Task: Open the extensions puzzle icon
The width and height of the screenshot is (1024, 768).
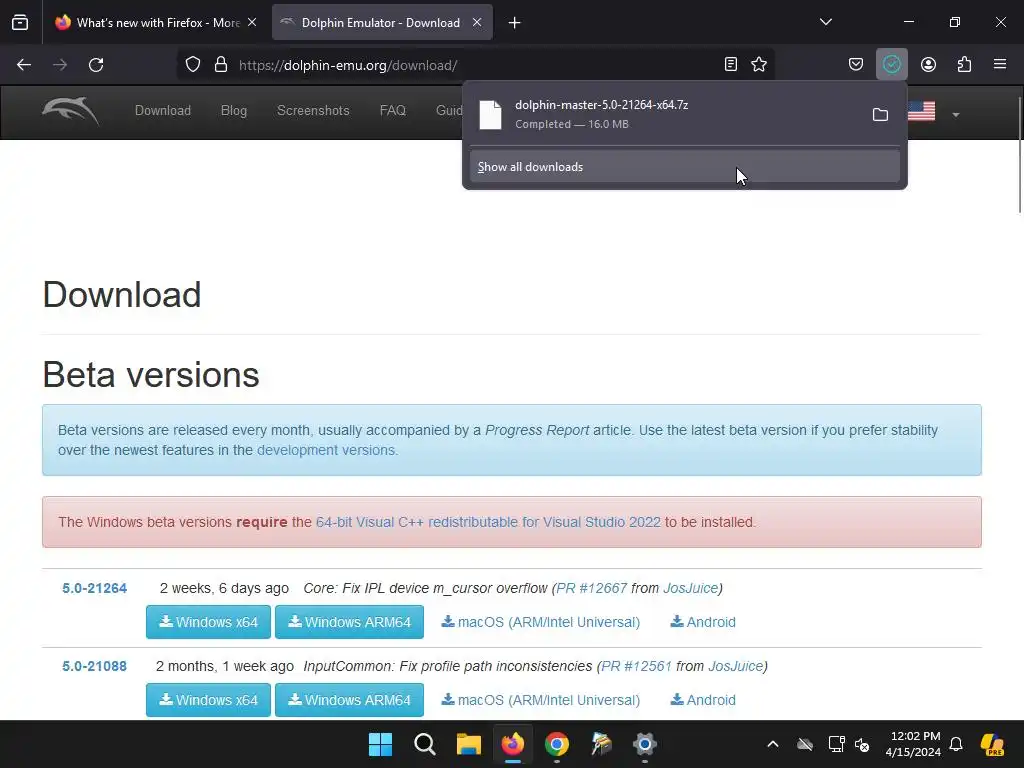Action: click(964, 64)
